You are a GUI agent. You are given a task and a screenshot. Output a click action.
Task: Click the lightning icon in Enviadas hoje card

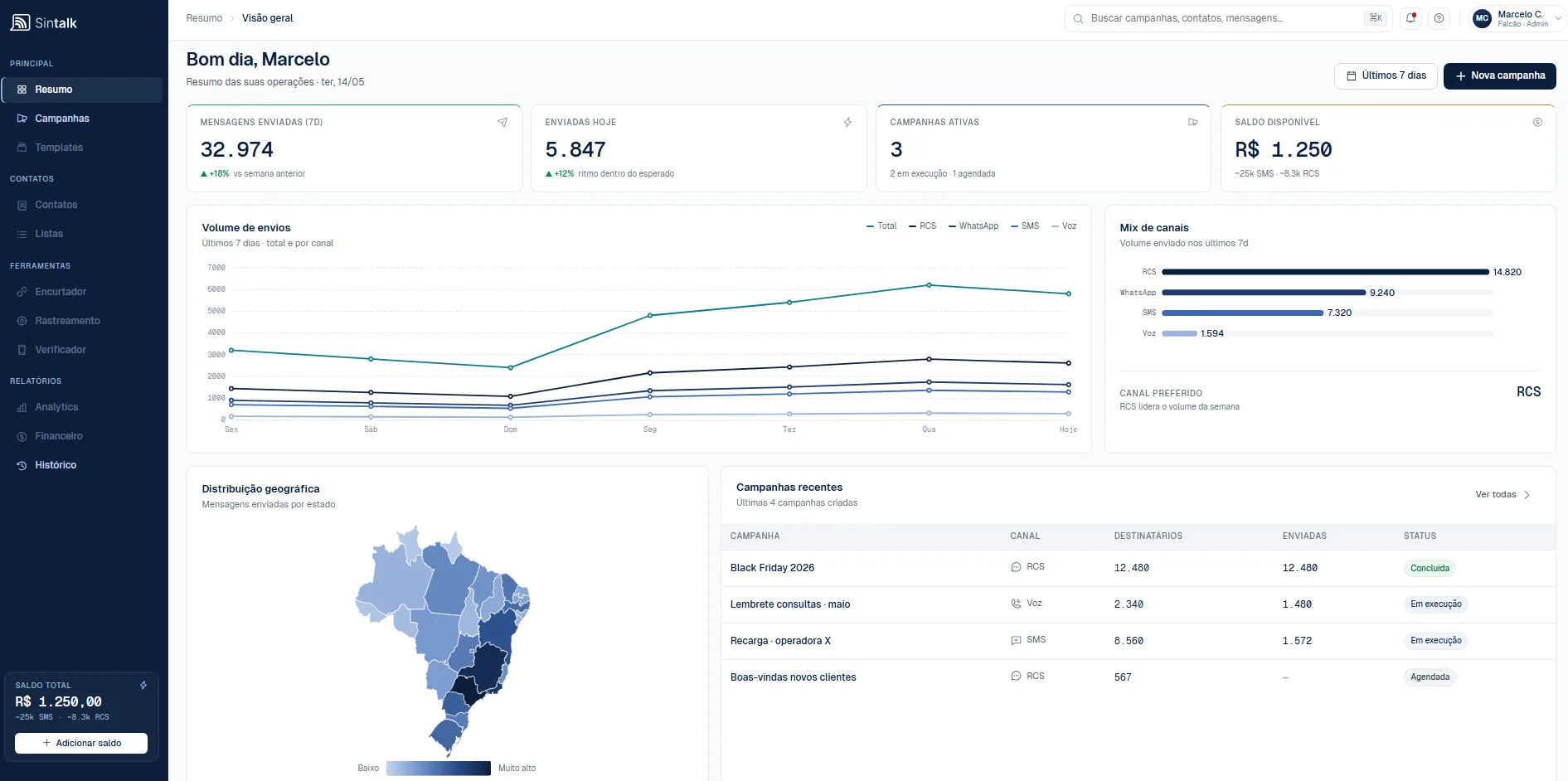coord(847,122)
